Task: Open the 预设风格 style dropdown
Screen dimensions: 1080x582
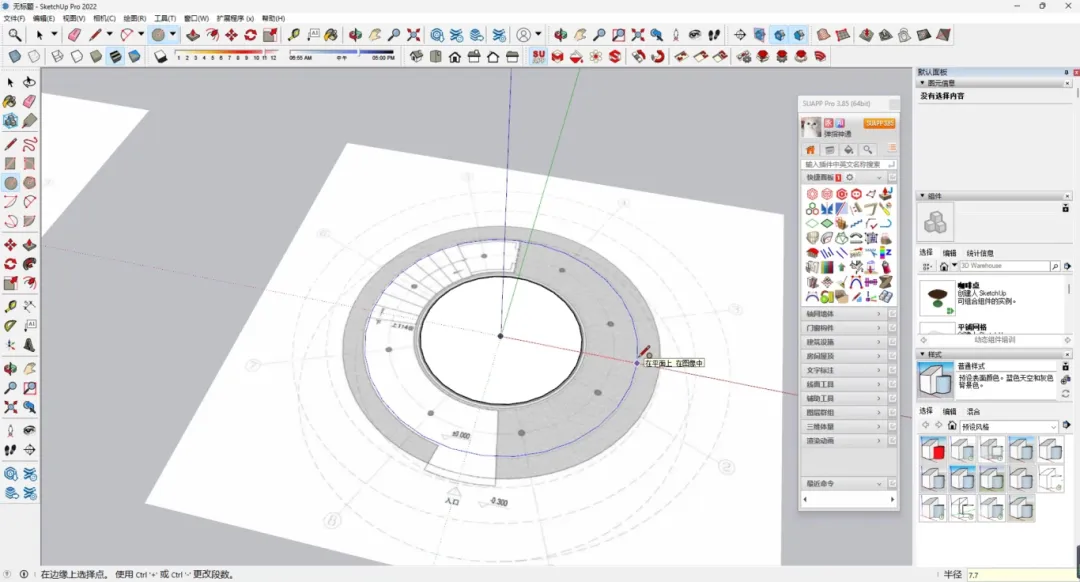Action: coord(1008,427)
